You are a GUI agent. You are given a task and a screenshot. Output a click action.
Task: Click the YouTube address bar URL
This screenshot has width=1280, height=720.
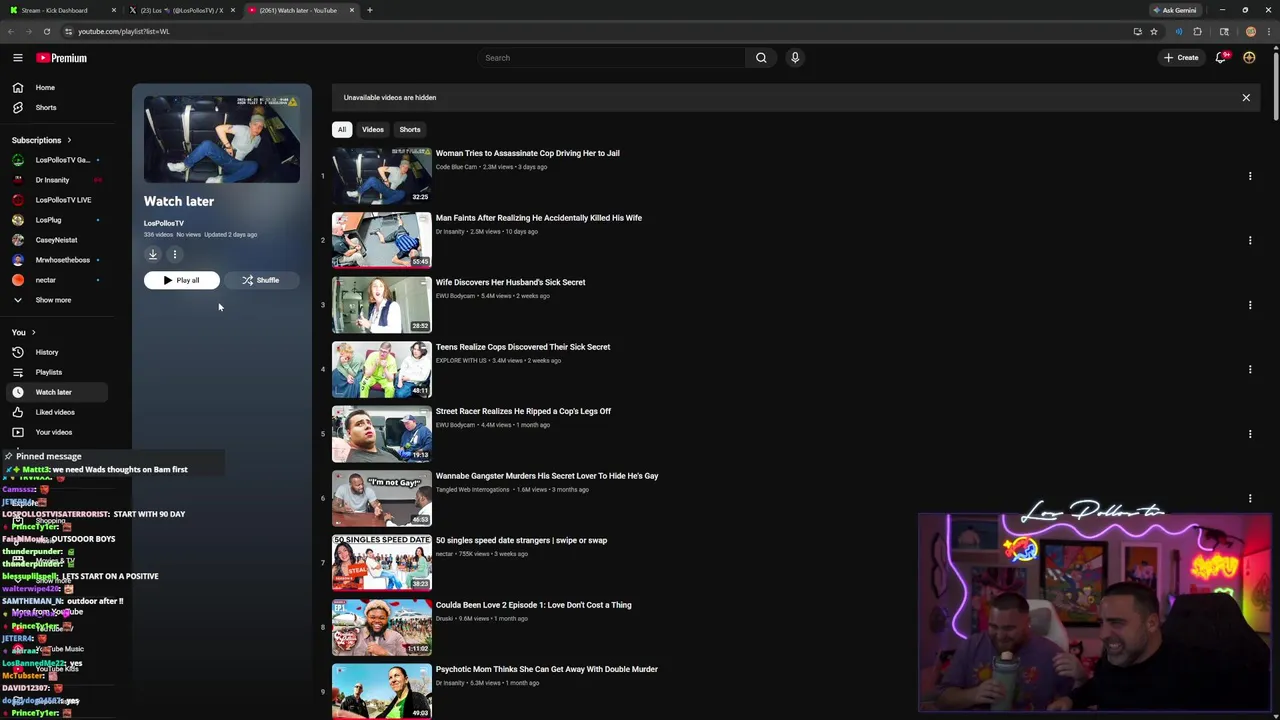tap(124, 31)
